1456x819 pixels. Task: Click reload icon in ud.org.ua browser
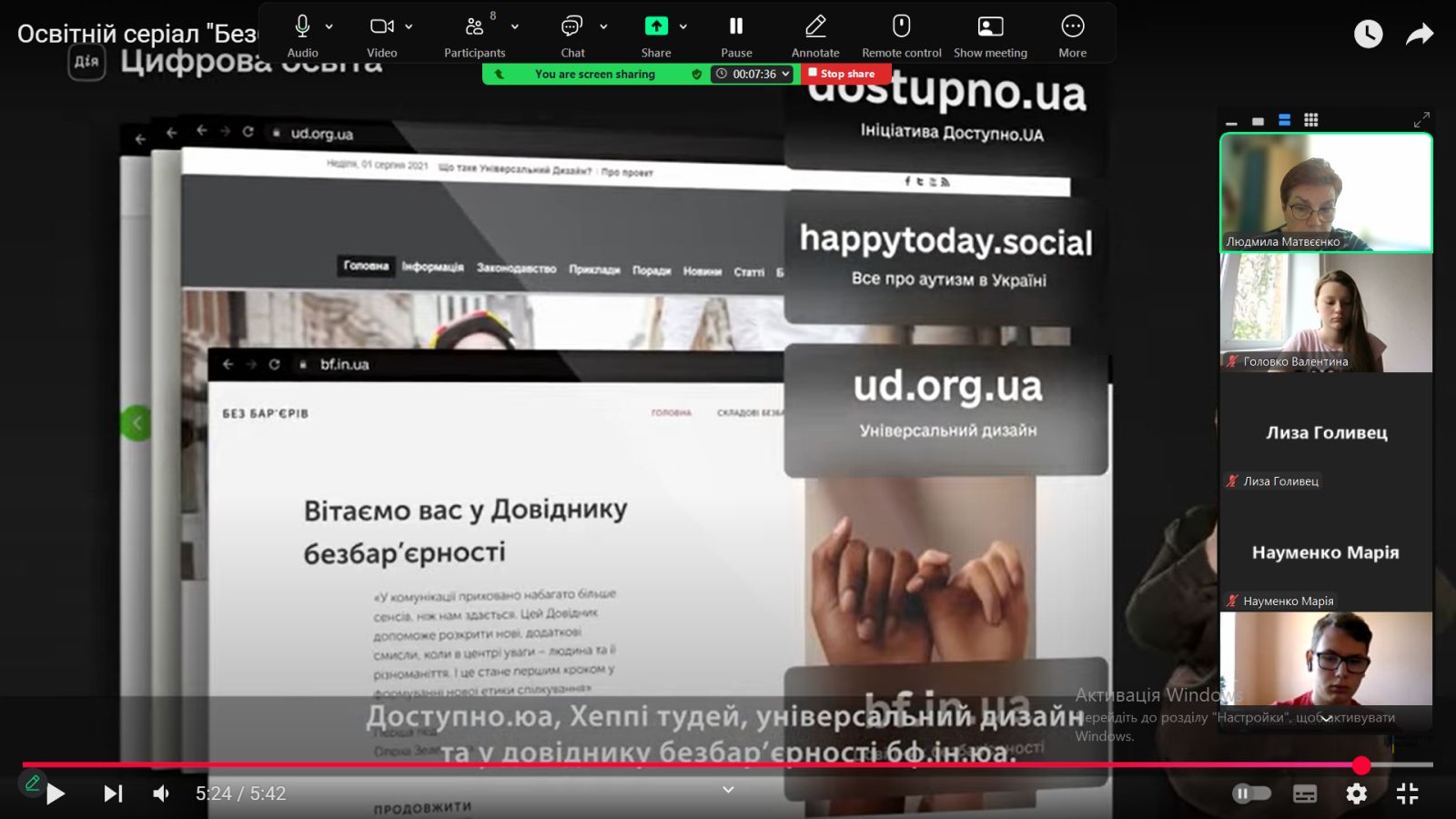tap(248, 132)
